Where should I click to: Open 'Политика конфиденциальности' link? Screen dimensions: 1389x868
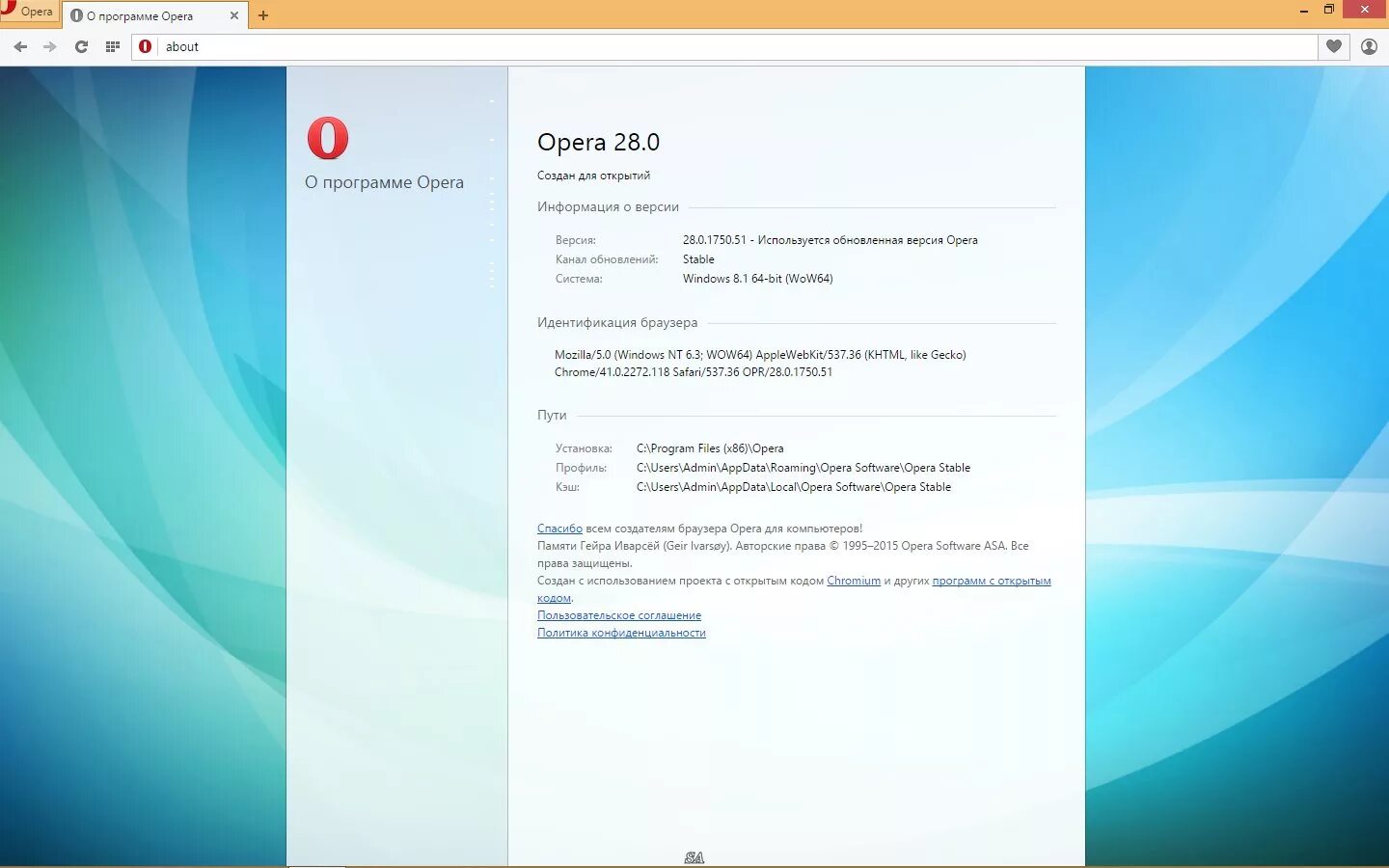point(621,633)
